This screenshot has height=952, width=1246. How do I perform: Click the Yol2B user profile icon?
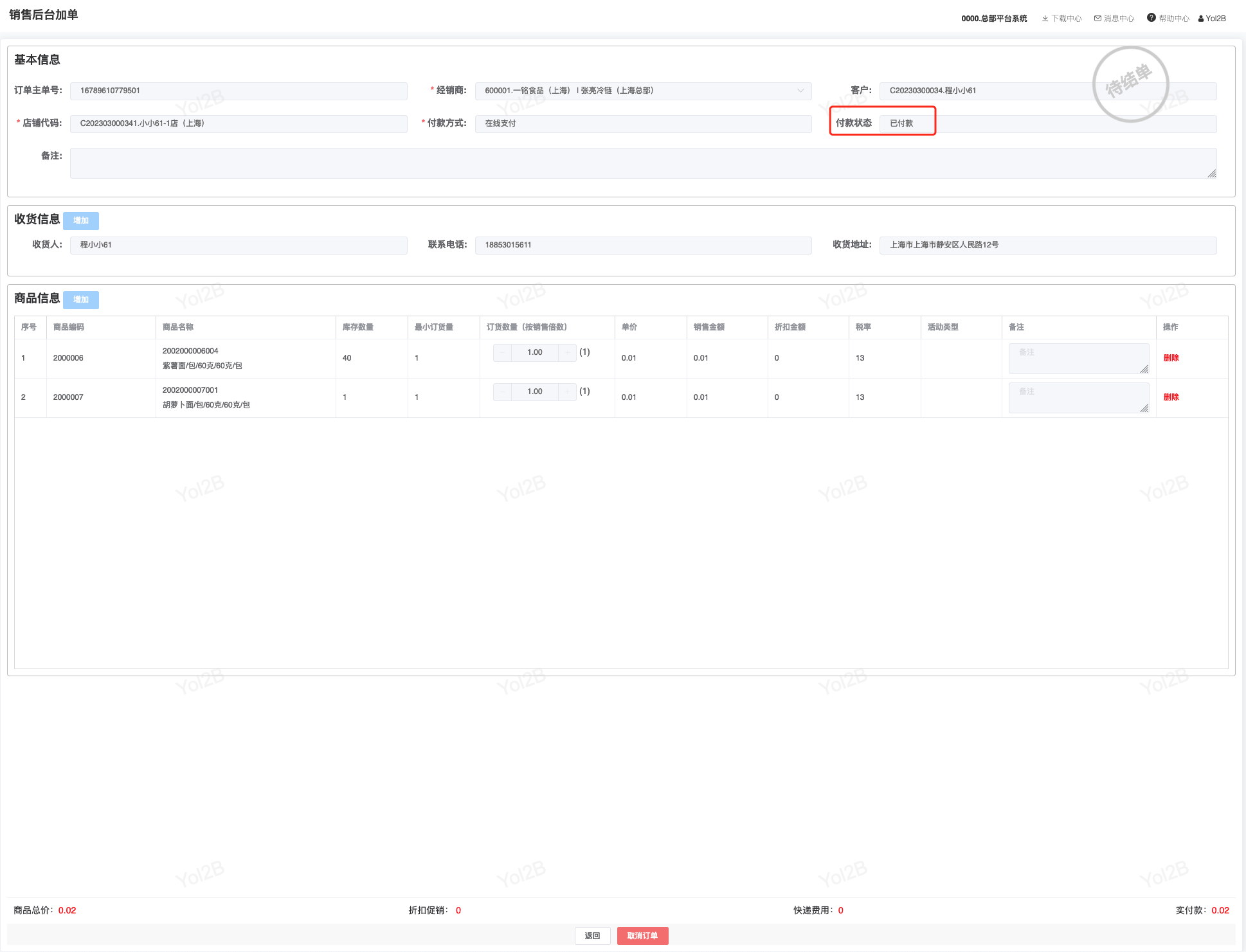pyautogui.click(x=1200, y=19)
